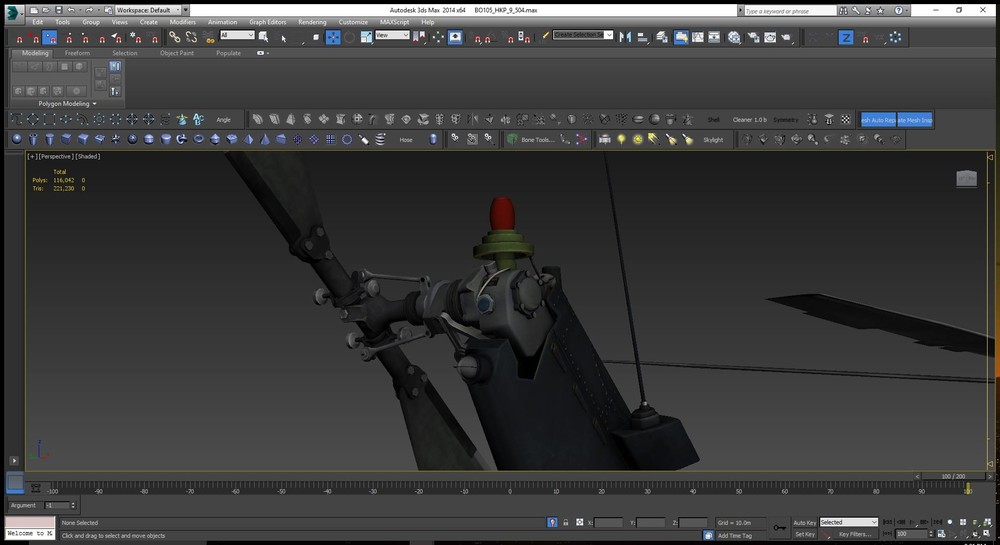Image resolution: width=1000 pixels, height=545 pixels.
Task: Click the Mirror tool icon
Action: [x=627, y=37]
